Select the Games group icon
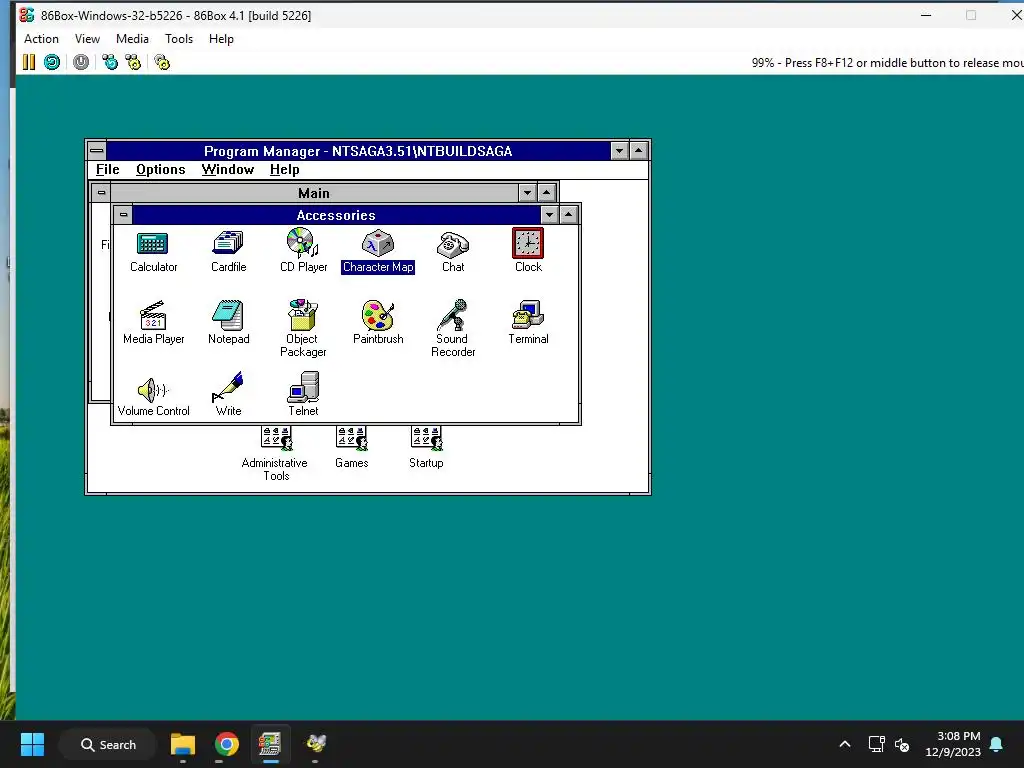The height and width of the screenshot is (768, 1024). pyautogui.click(x=351, y=439)
